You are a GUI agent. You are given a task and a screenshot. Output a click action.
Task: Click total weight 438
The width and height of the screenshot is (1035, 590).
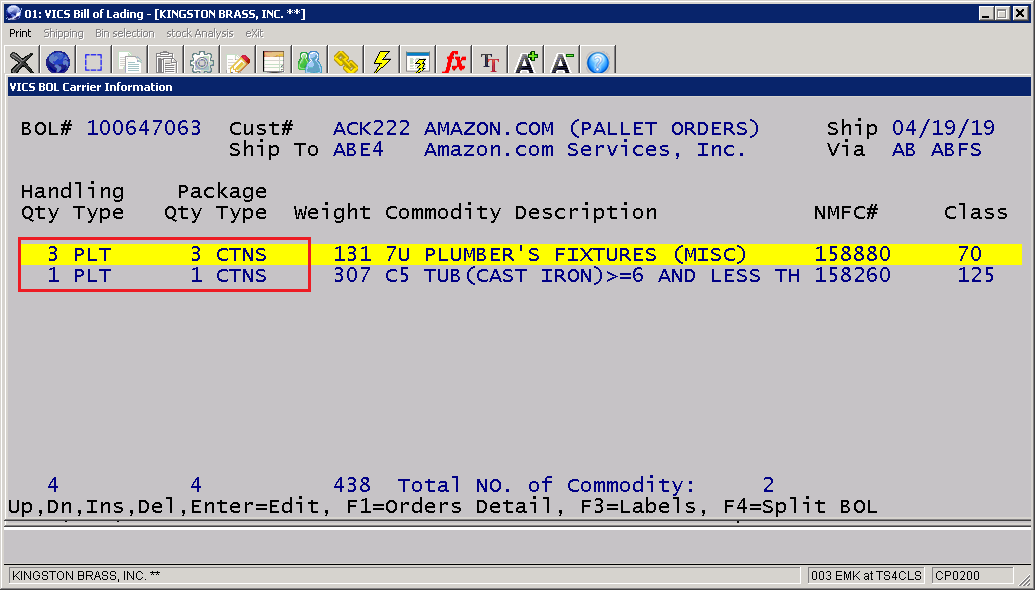[352, 485]
